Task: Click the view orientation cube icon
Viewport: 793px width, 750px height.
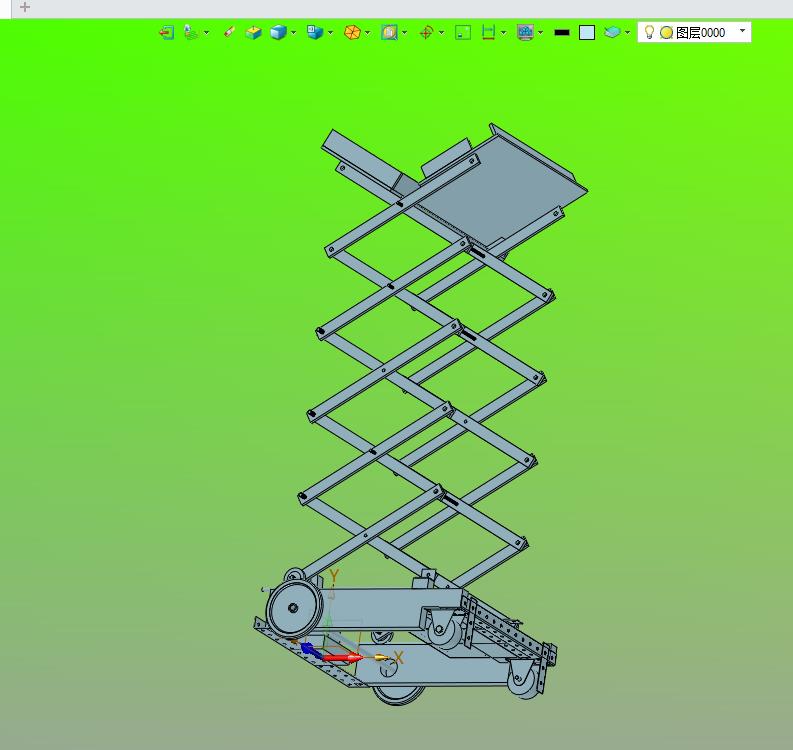Action: click(x=315, y=32)
